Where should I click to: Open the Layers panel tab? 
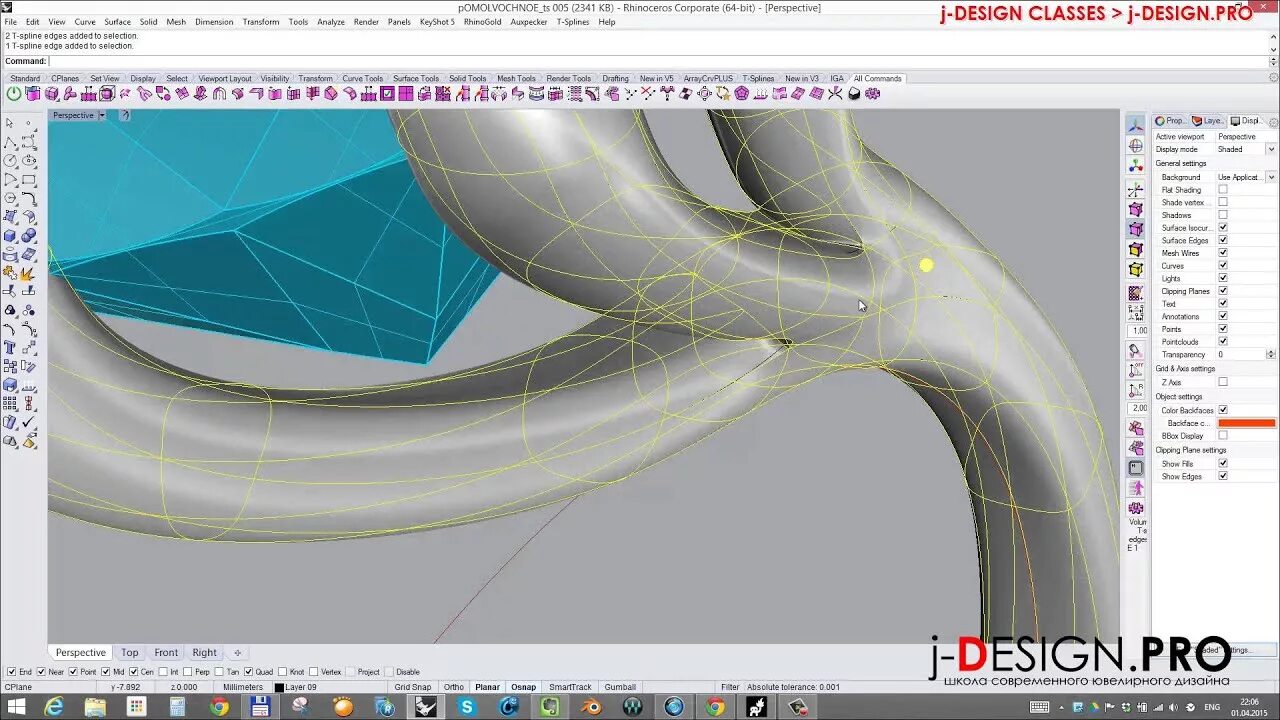[x=1207, y=121]
